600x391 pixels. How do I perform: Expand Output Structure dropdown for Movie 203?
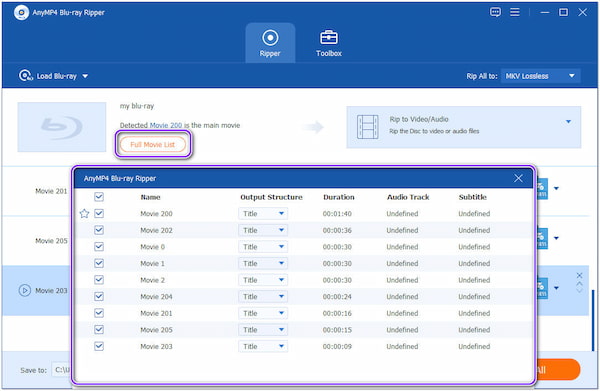263,346
